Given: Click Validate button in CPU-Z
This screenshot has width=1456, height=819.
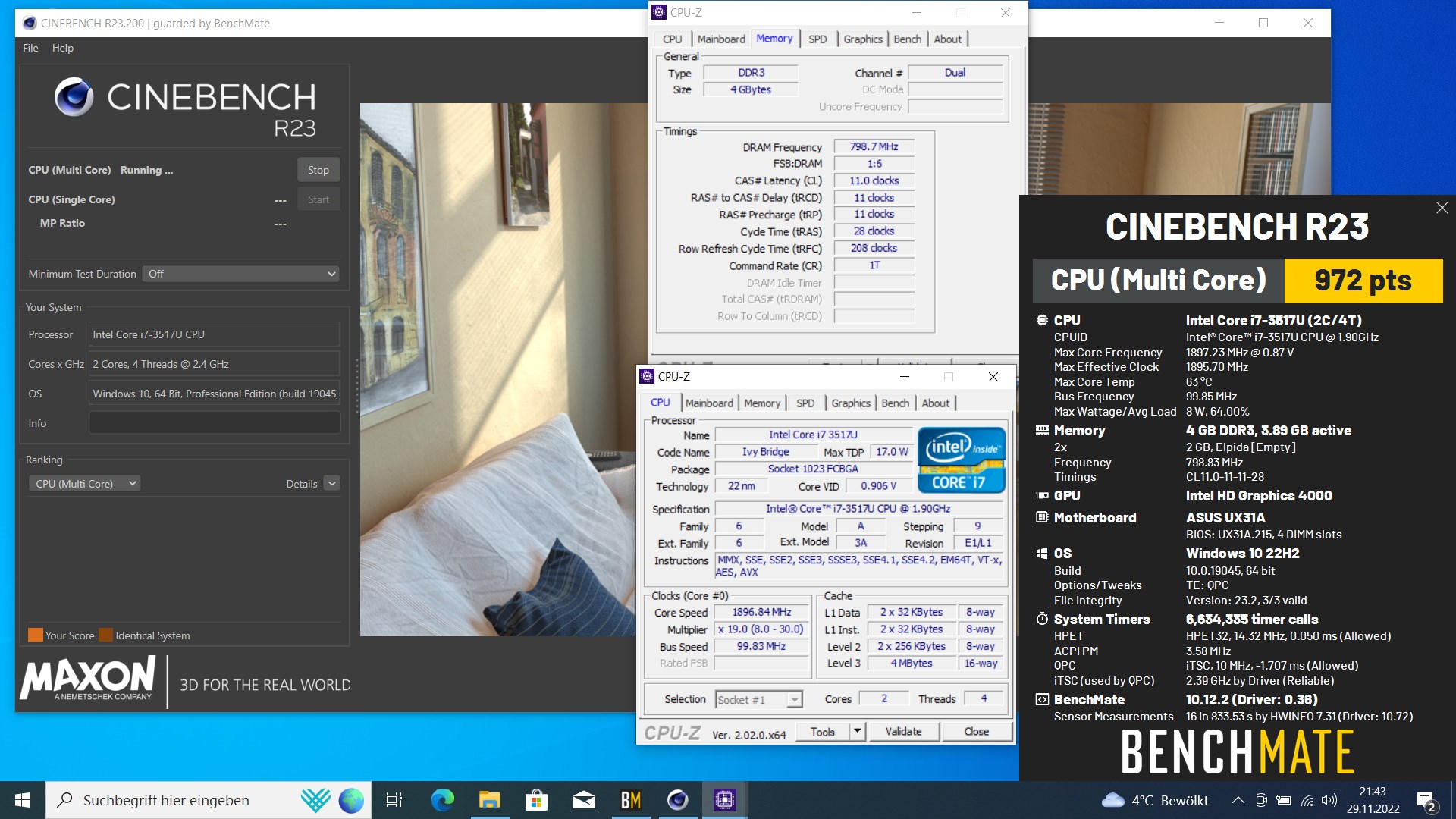Looking at the screenshot, I should tap(904, 731).
